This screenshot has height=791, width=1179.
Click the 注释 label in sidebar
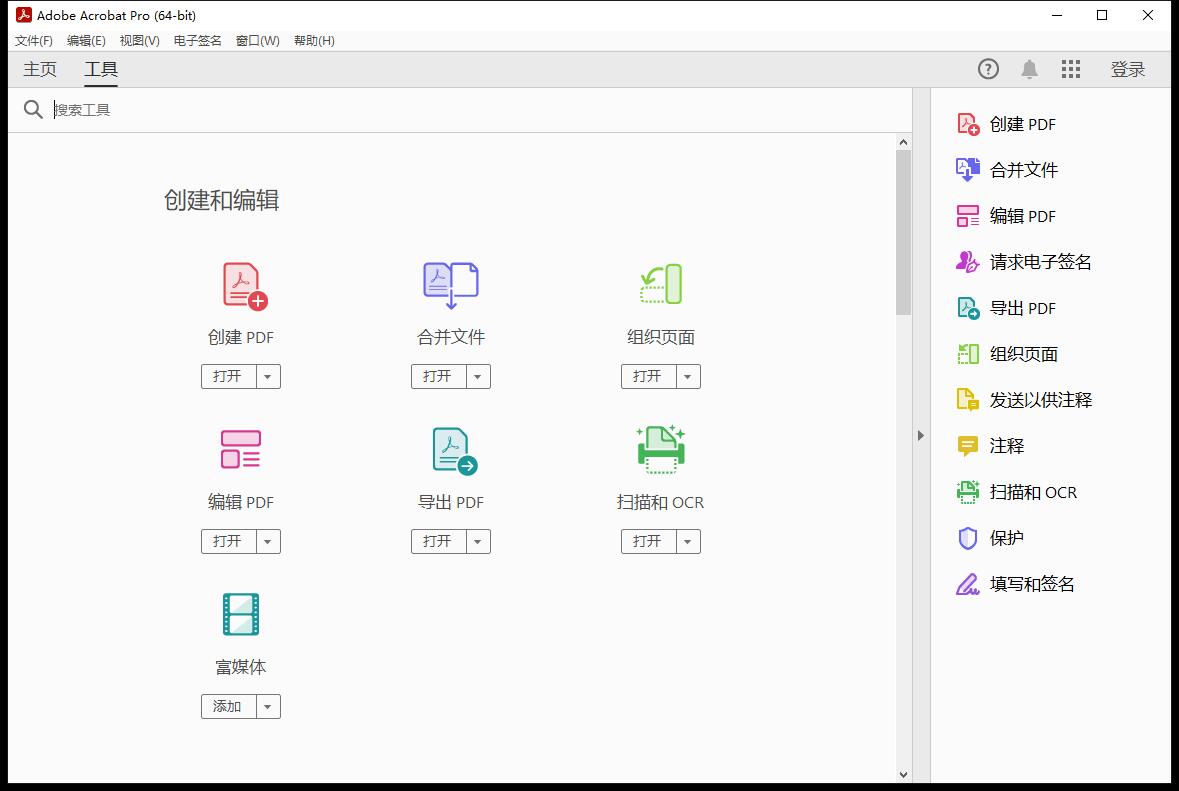pyautogui.click(x=1007, y=447)
